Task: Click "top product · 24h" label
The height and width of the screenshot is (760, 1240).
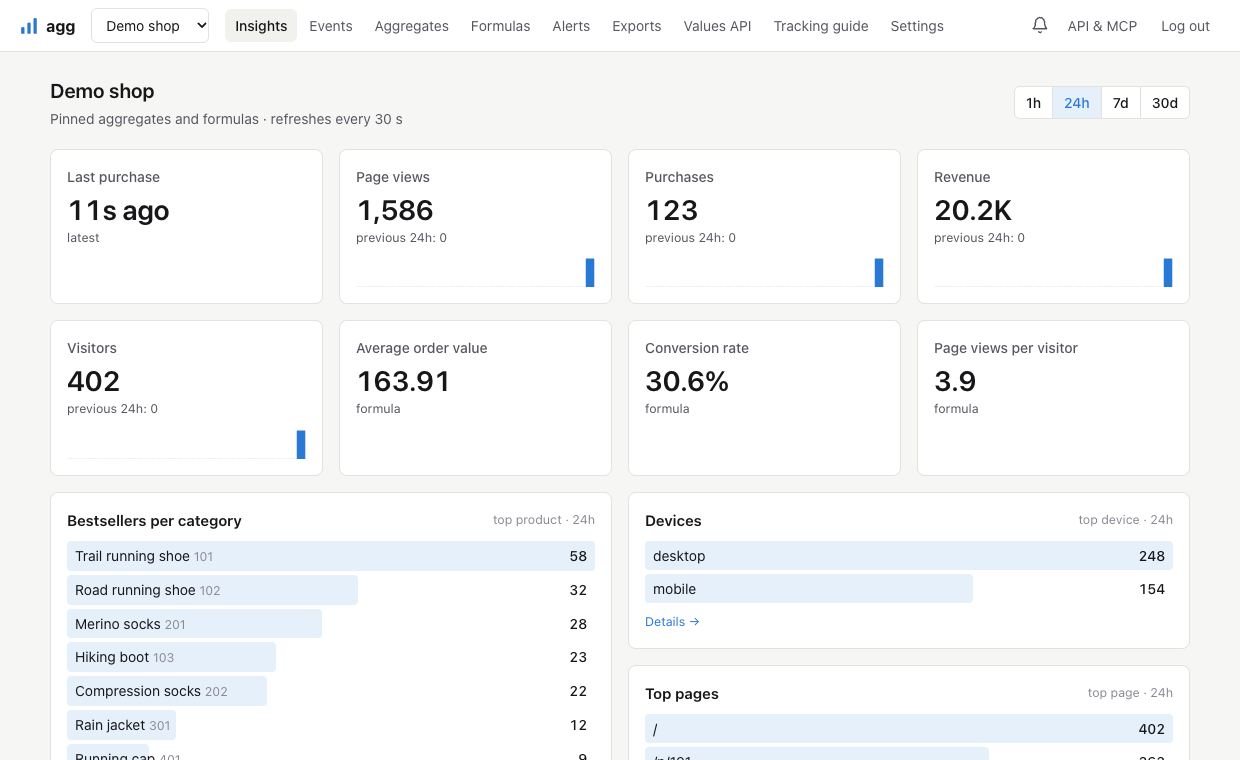Action: tap(544, 520)
